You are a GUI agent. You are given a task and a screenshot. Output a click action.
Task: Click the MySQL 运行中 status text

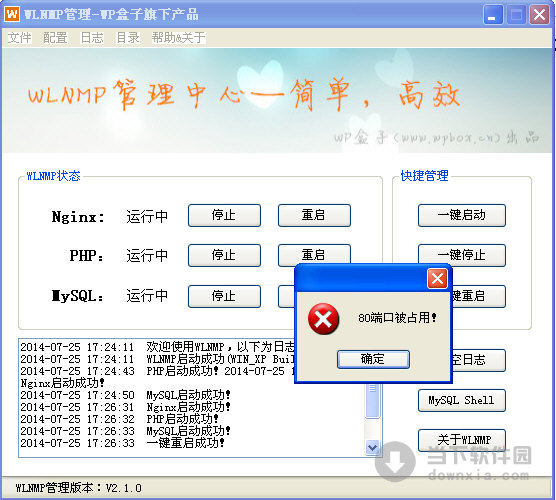click(147, 296)
